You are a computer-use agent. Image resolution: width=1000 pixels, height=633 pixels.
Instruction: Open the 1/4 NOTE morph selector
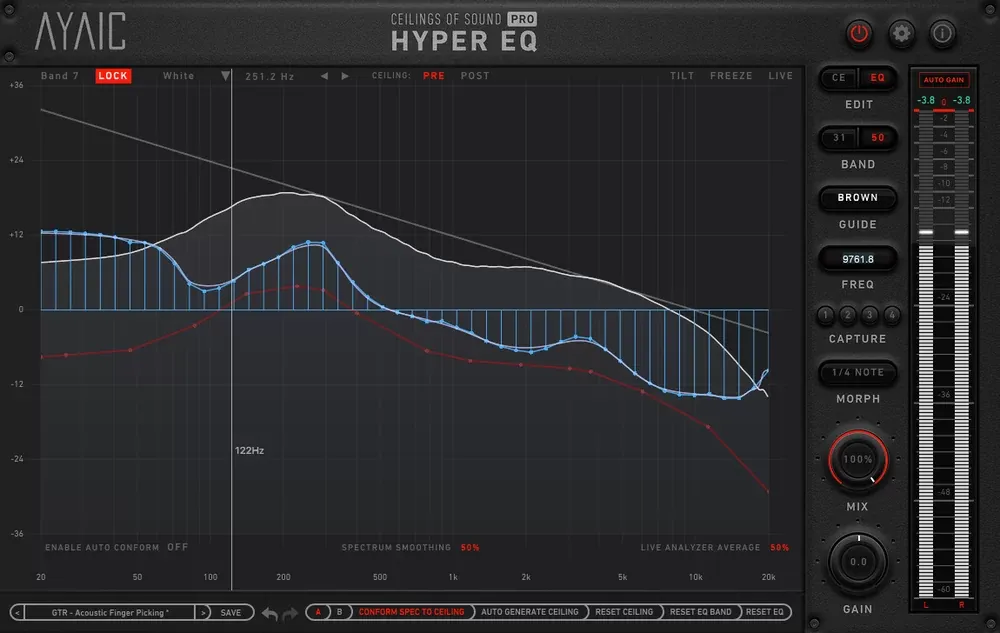858,372
